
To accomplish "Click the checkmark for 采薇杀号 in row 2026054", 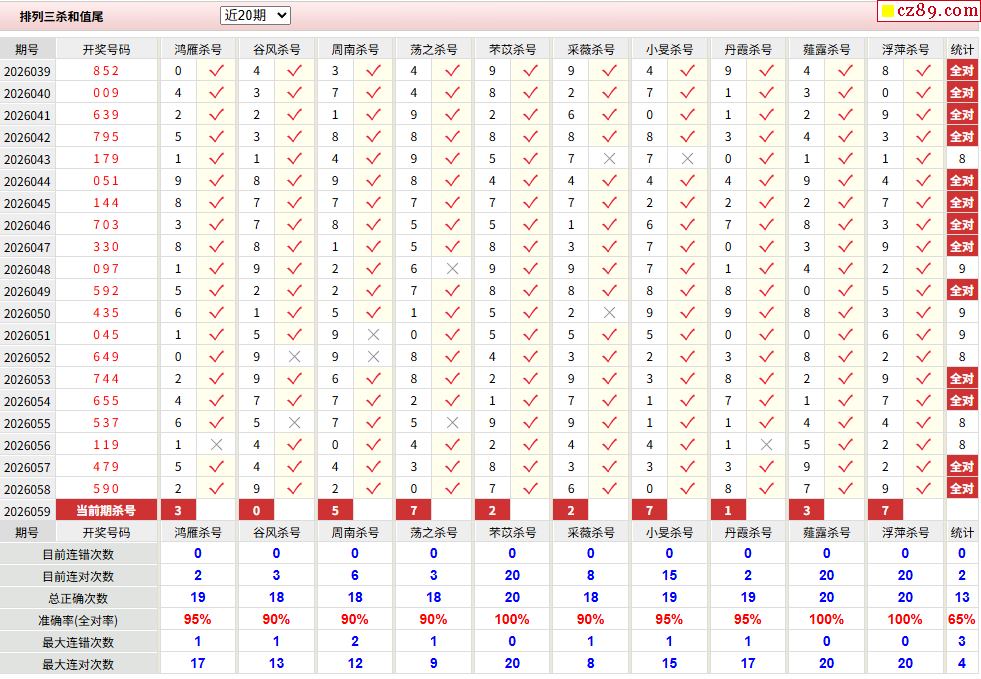I will 609,401.
